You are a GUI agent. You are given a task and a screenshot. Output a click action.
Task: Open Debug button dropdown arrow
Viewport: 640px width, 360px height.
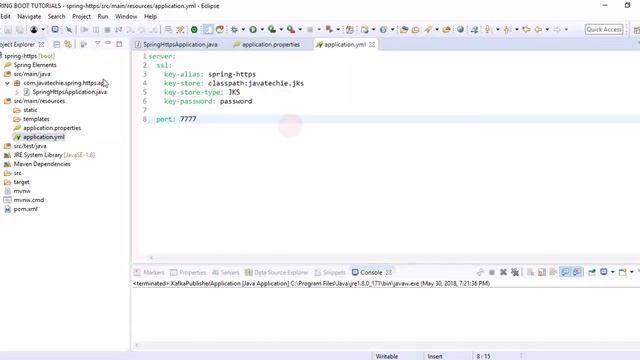pos(243,29)
